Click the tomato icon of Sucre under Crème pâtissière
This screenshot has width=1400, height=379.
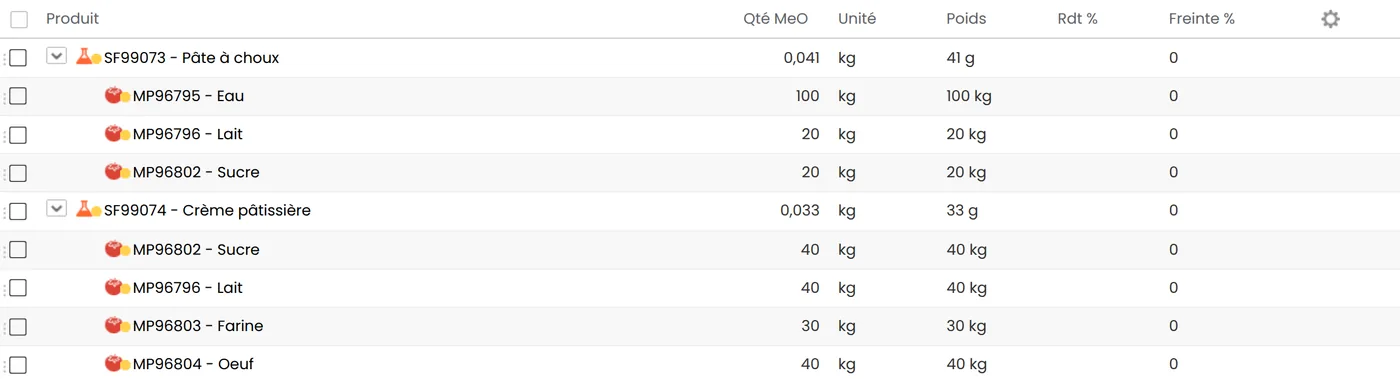coord(113,249)
